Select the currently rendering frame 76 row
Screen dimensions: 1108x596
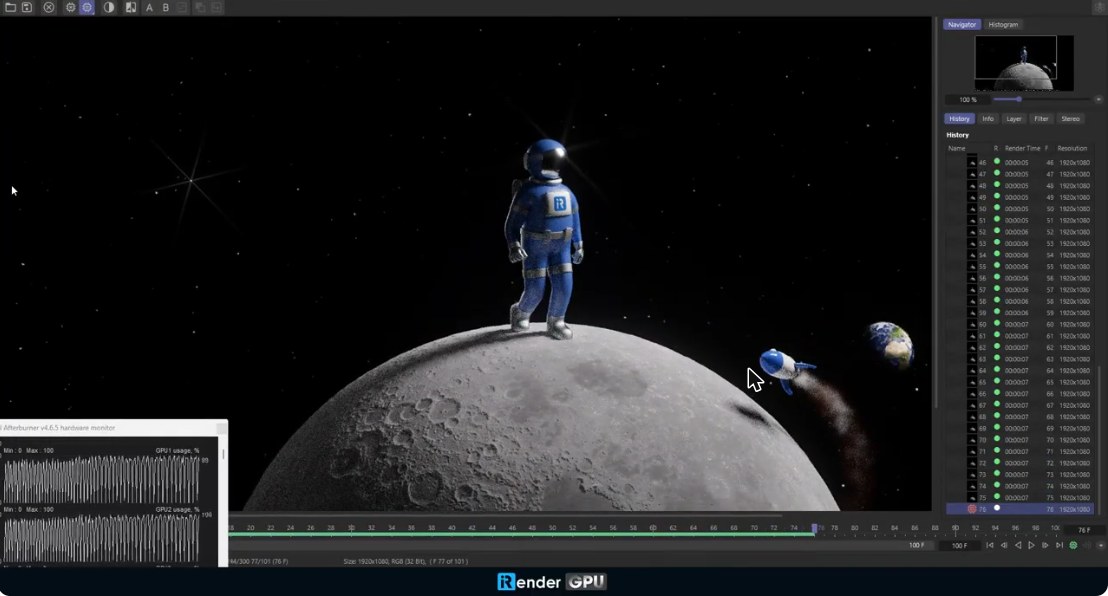[1020, 509]
